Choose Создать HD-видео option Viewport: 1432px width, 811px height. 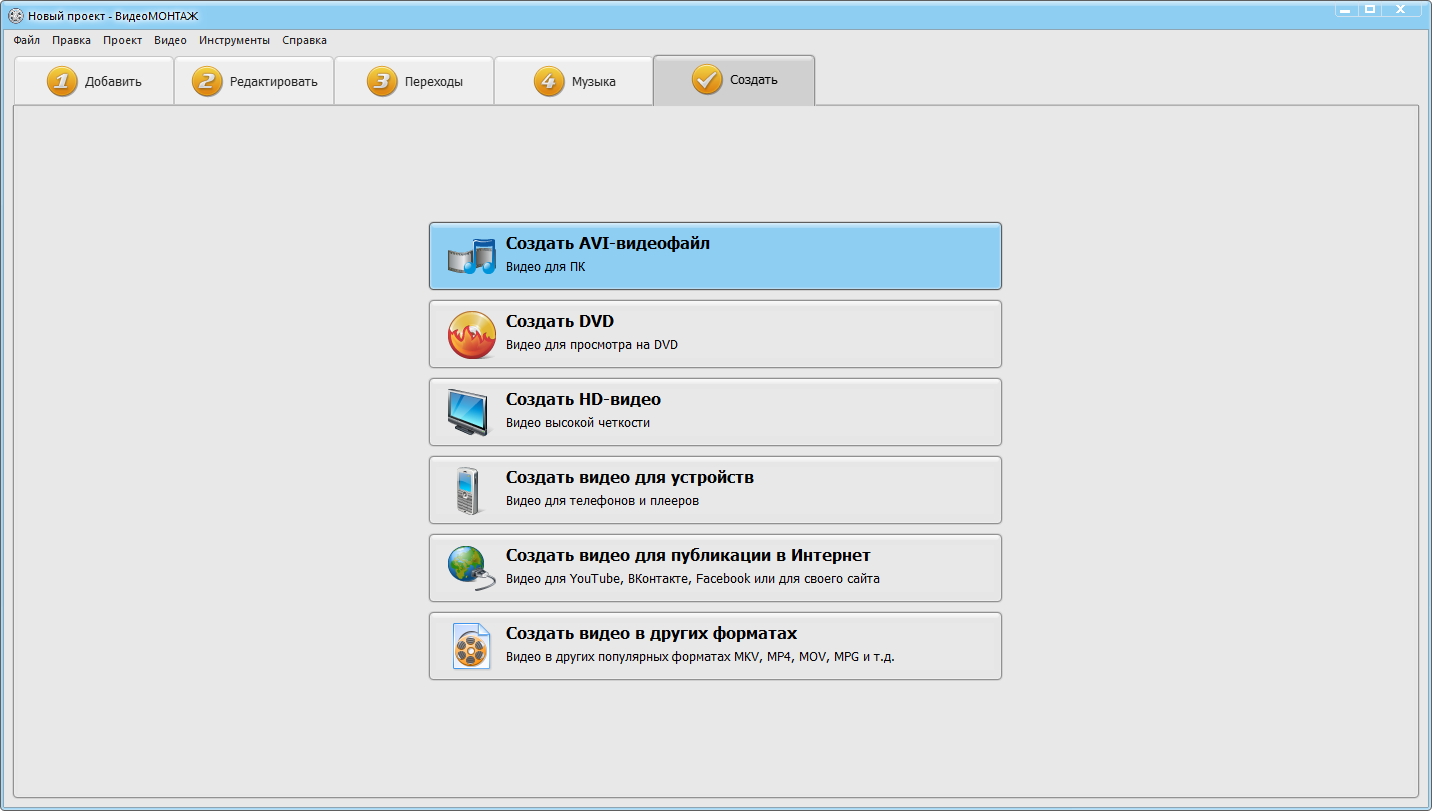coord(715,412)
